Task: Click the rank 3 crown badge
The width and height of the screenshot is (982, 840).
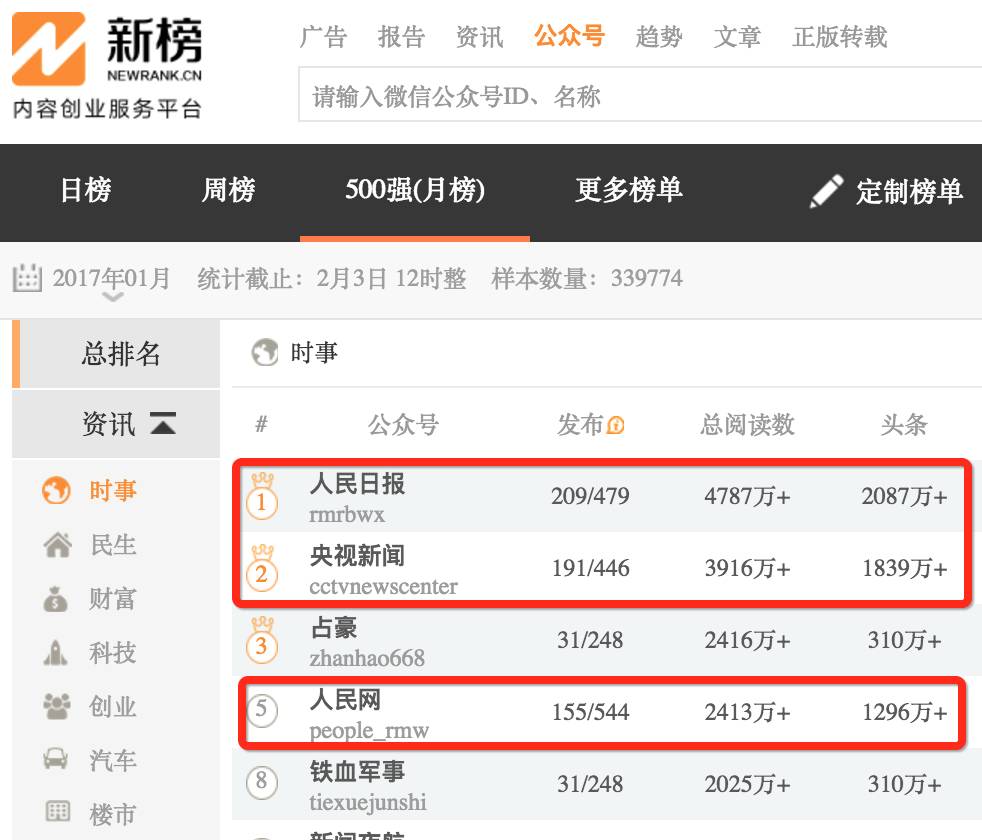Action: (262, 640)
